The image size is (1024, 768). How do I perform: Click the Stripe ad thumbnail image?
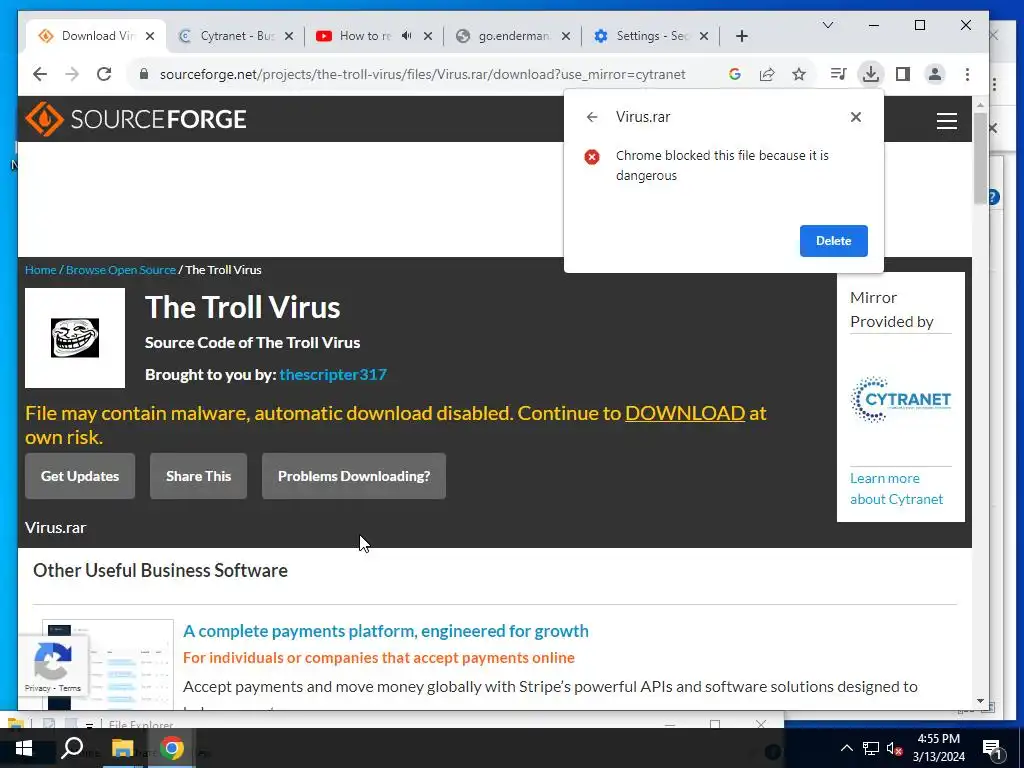click(108, 665)
